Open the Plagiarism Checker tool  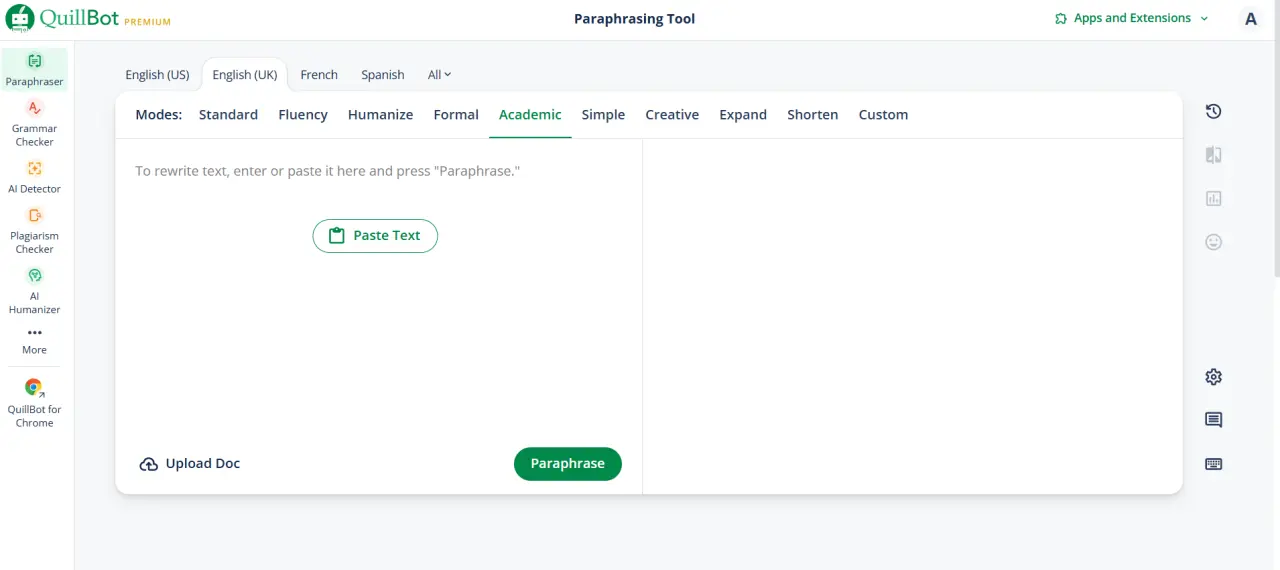[x=34, y=230]
